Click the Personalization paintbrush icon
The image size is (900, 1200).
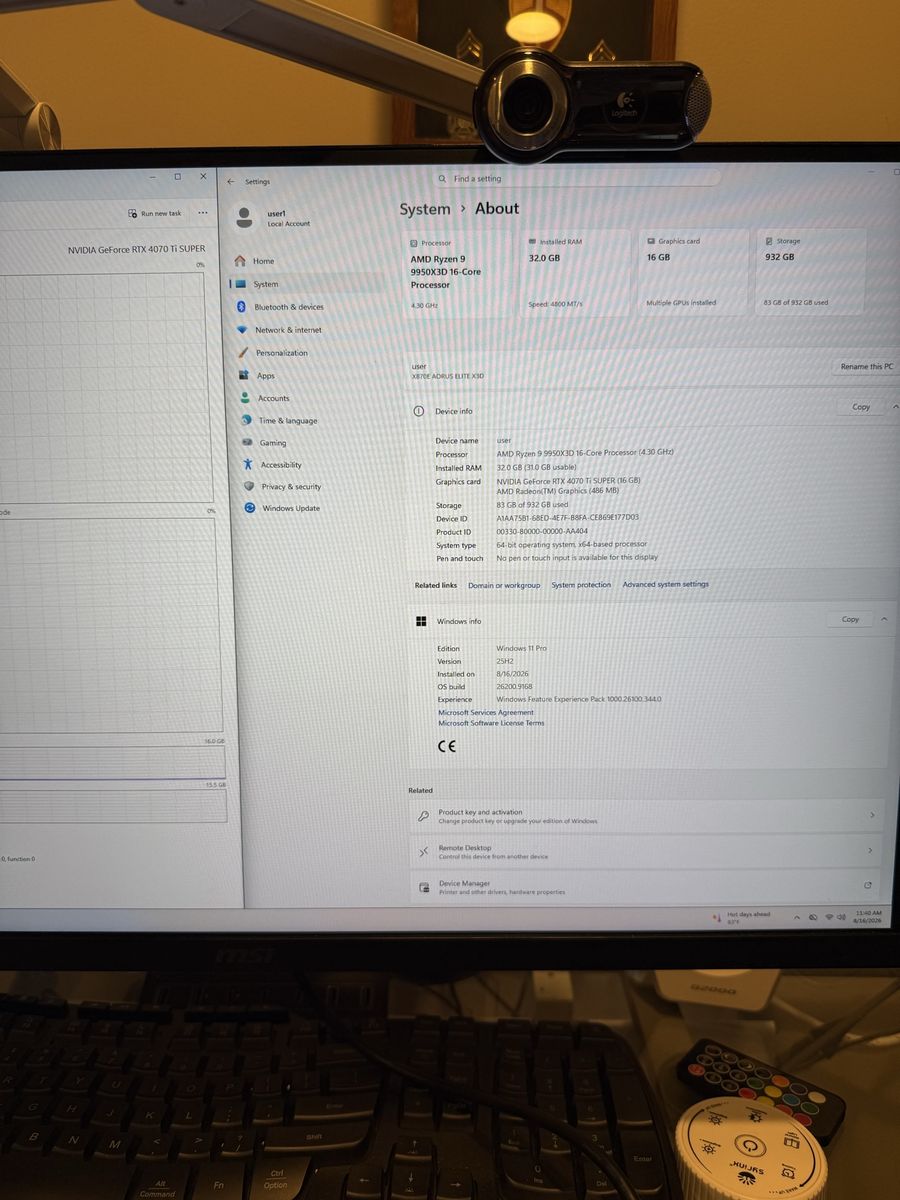tap(243, 352)
